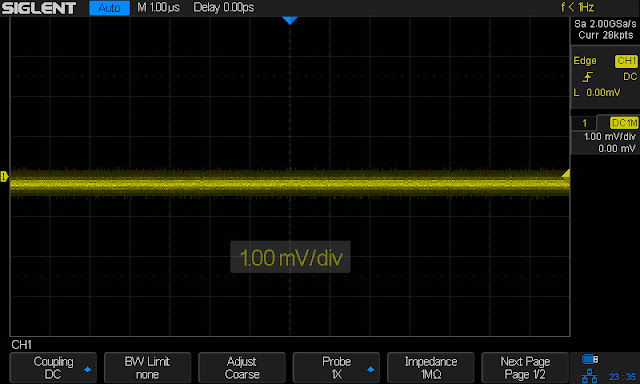Click the yellow DC1M coupling badge
The height and width of the screenshot is (384, 640).
[624, 123]
